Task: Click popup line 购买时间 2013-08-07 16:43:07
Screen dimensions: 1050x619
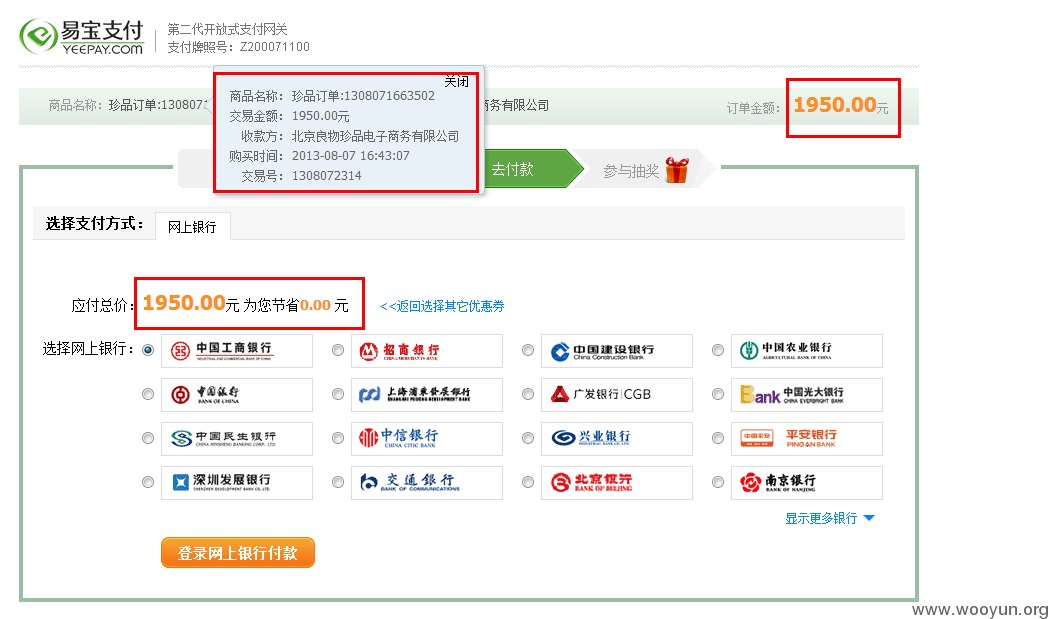Action: (x=319, y=155)
